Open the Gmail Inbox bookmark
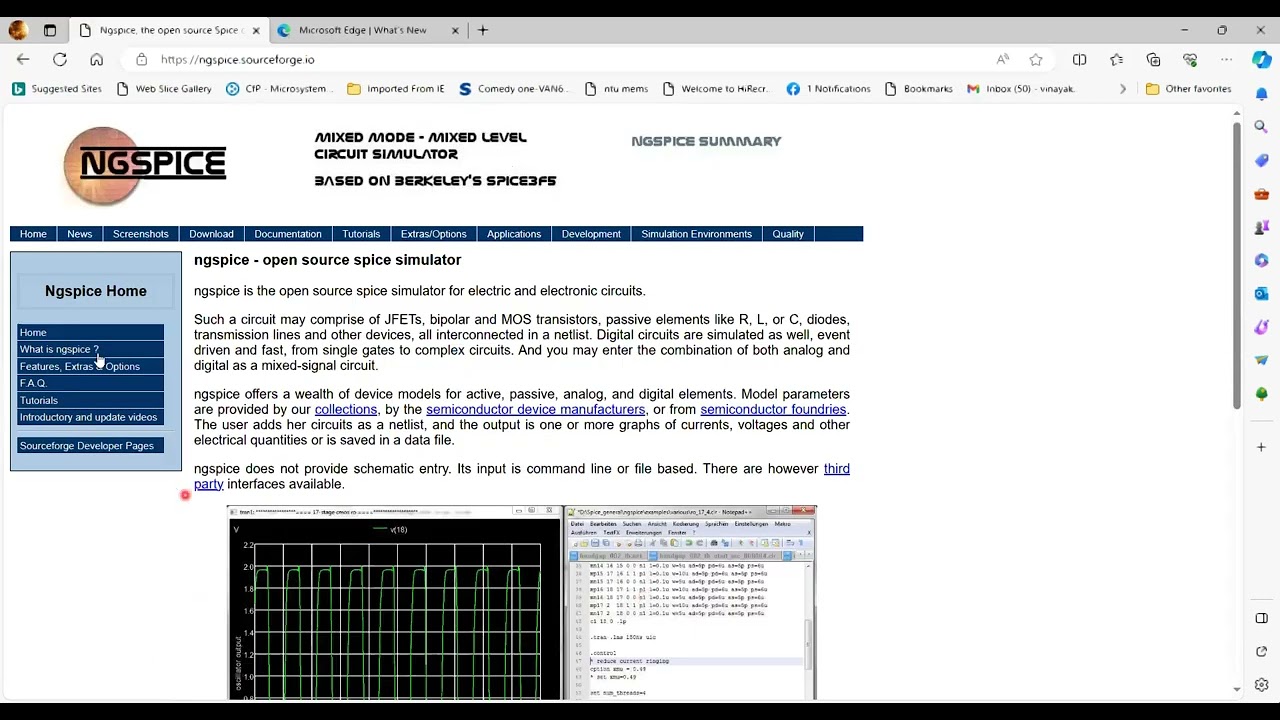Screen dimensions: 1280x720 click(1021, 89)
